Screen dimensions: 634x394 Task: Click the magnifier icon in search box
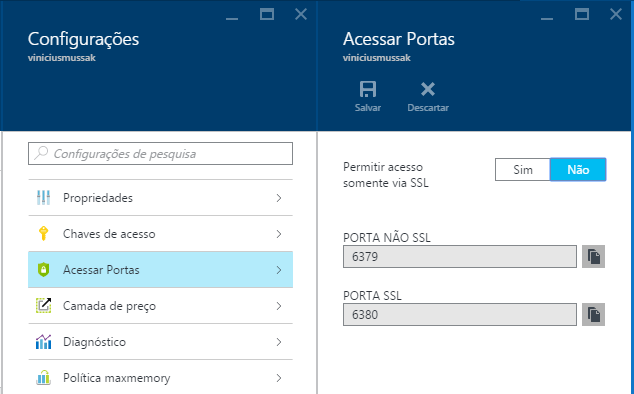coord(41,153)
